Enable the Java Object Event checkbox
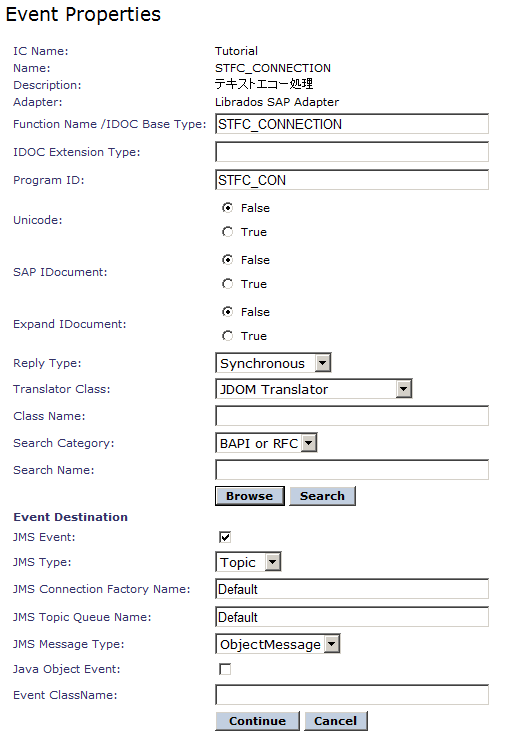Viewport: 516px width, 744px height. coord(225,669)
